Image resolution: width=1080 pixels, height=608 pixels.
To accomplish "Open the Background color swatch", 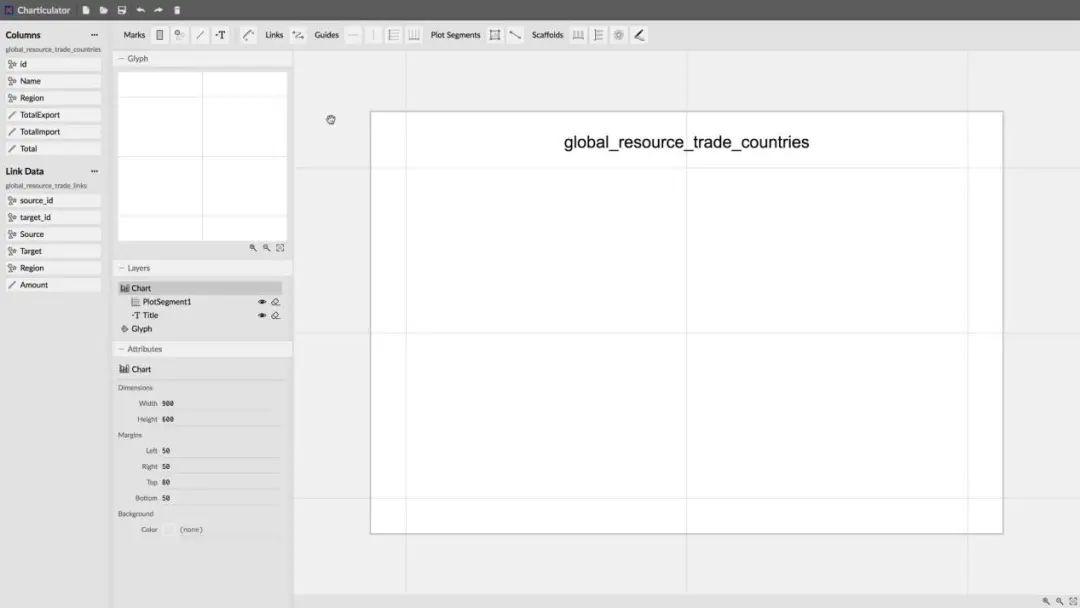I will [x=169, y=530].
